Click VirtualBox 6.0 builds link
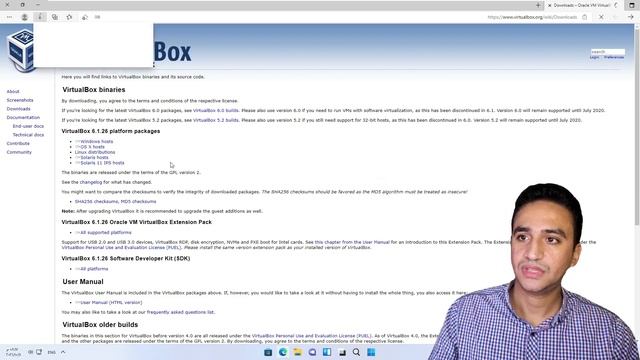 tap(216, 111)
